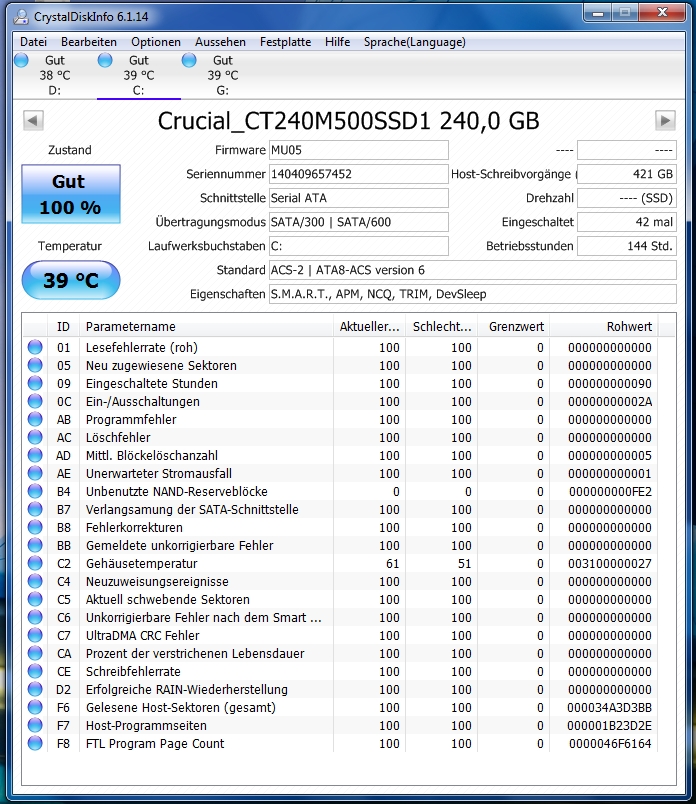
Task: Click the Host-Schreibvorgänge value 421 GB
Action: [x=627, y=174]
